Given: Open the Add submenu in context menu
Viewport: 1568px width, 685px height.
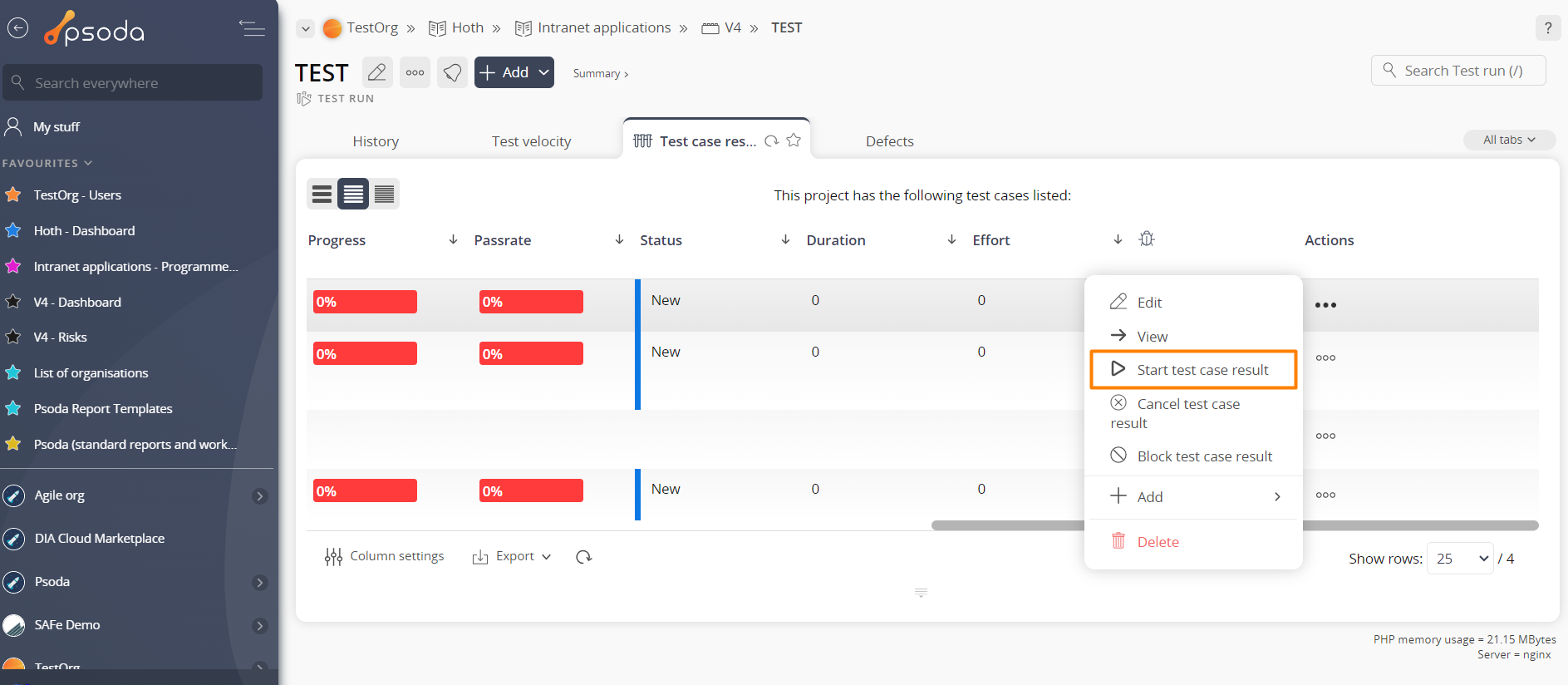Looking at the screenshot, I should 1193,496.
